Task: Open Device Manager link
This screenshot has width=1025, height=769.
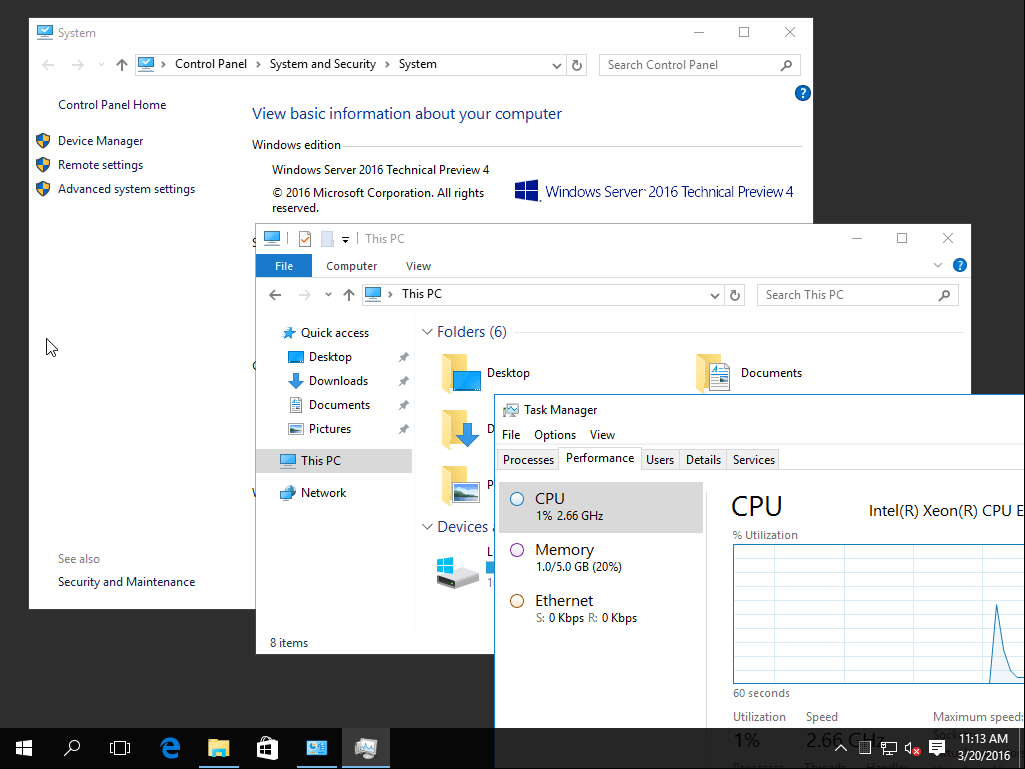Action: [x=100, y=141]
